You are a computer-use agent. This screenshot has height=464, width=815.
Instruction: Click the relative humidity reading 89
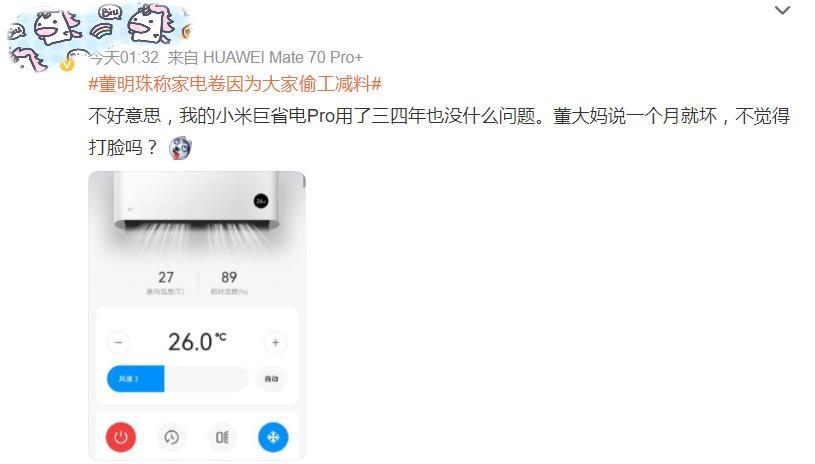229,277
